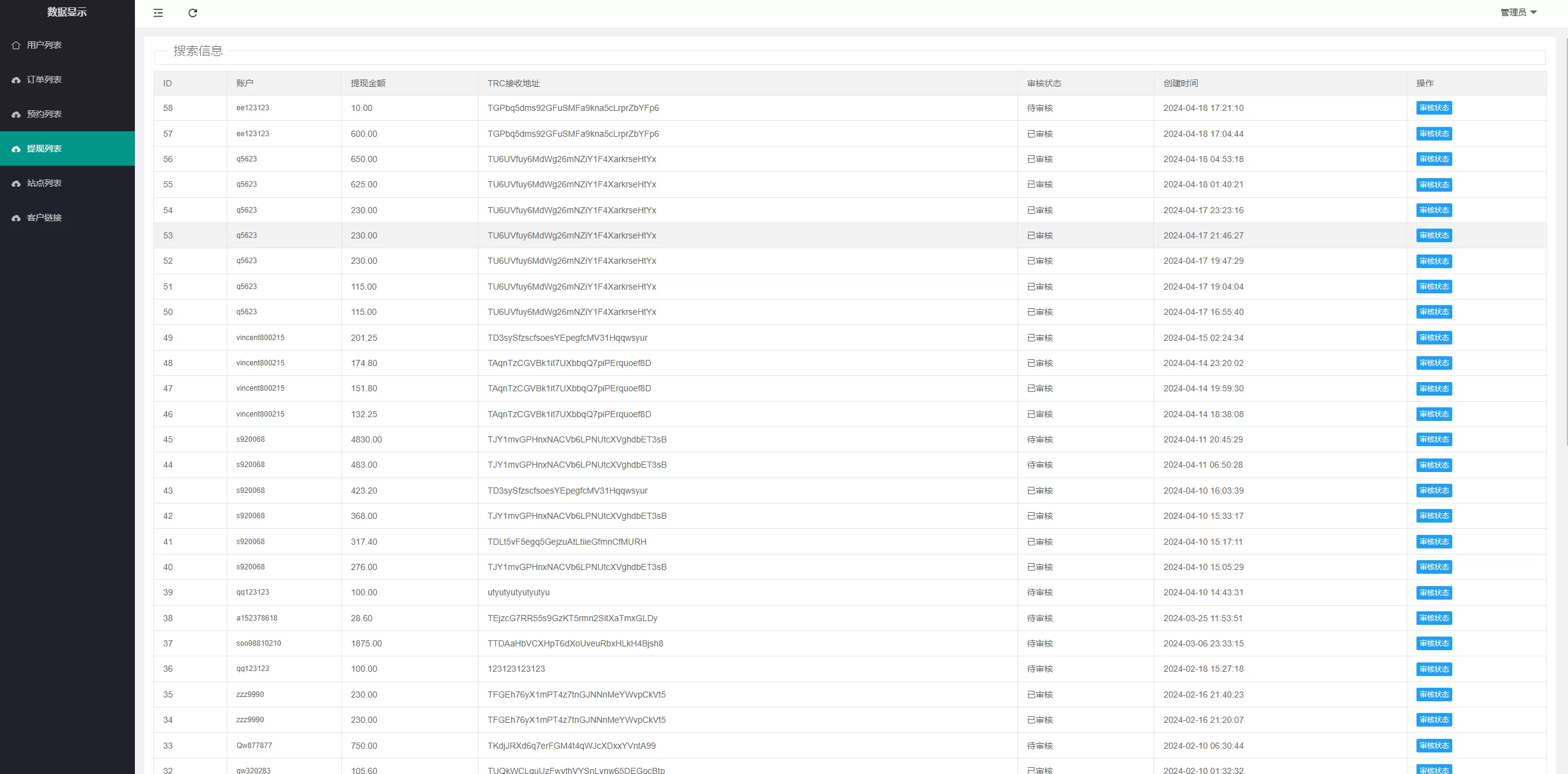This screenshot has width=1568, height=774.
Task: Click account Qw877877 in row 33
Action: pos(254,746)
